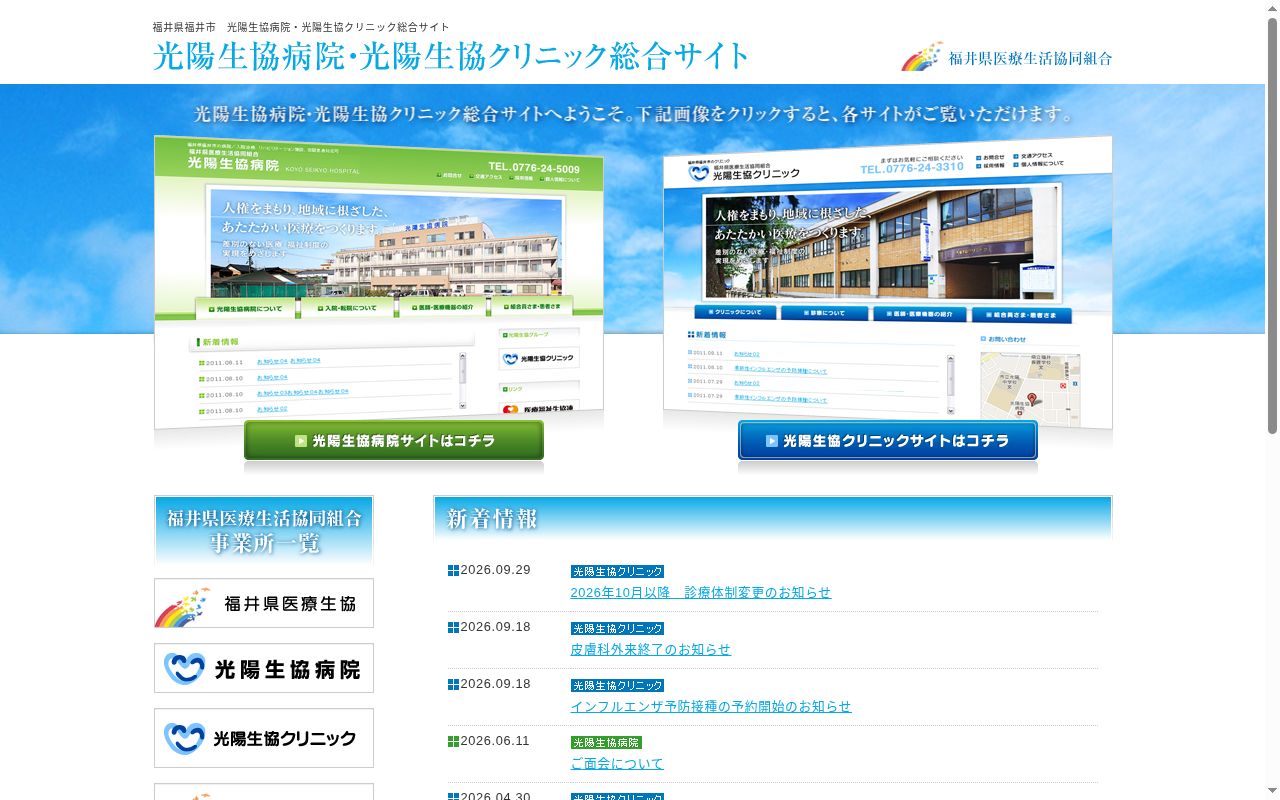Click the green grid icon beside 2026.06.11
The width and height of the screenshot is (1280, 800).
coord(453,742)
